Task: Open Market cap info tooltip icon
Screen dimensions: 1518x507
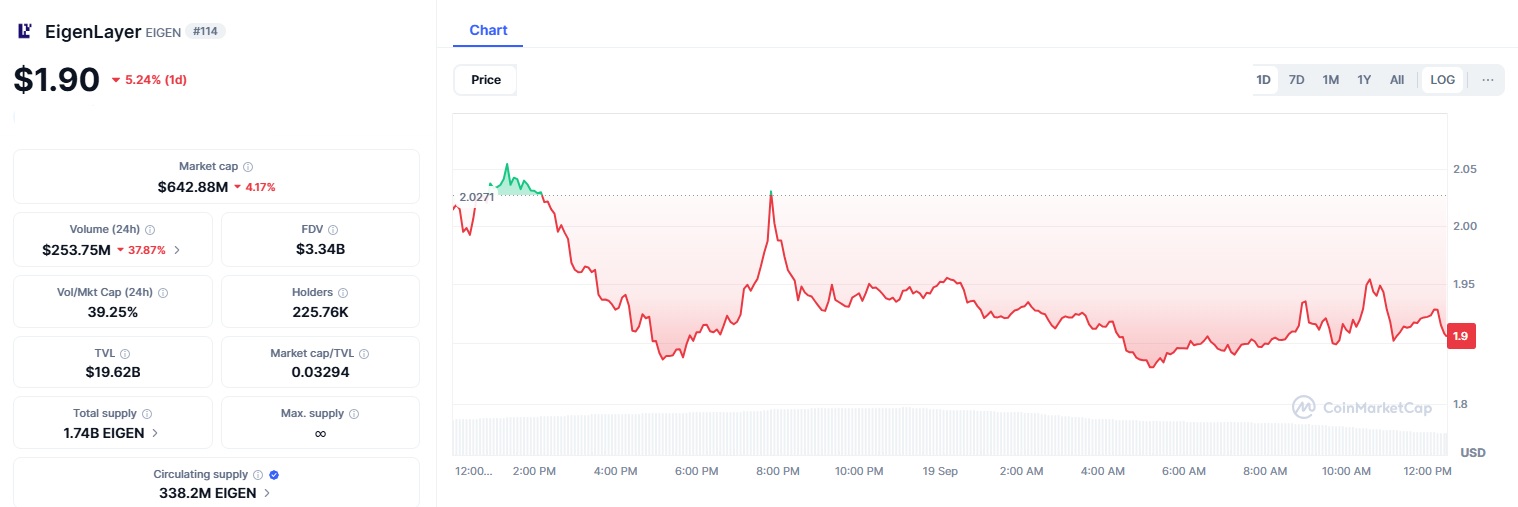Action: (x=248, y=167)
